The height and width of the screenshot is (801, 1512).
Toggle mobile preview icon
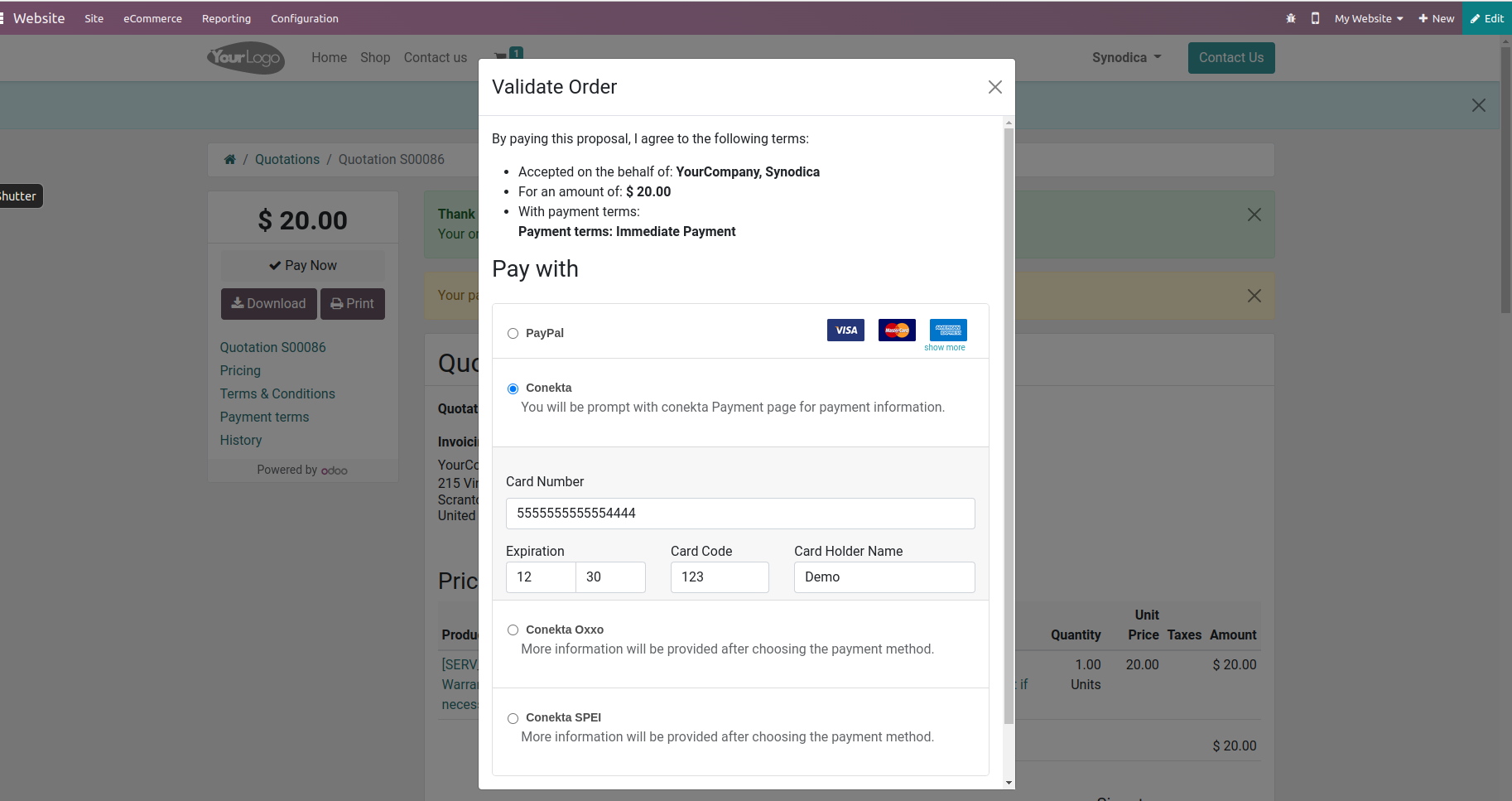pos(1315,18)
